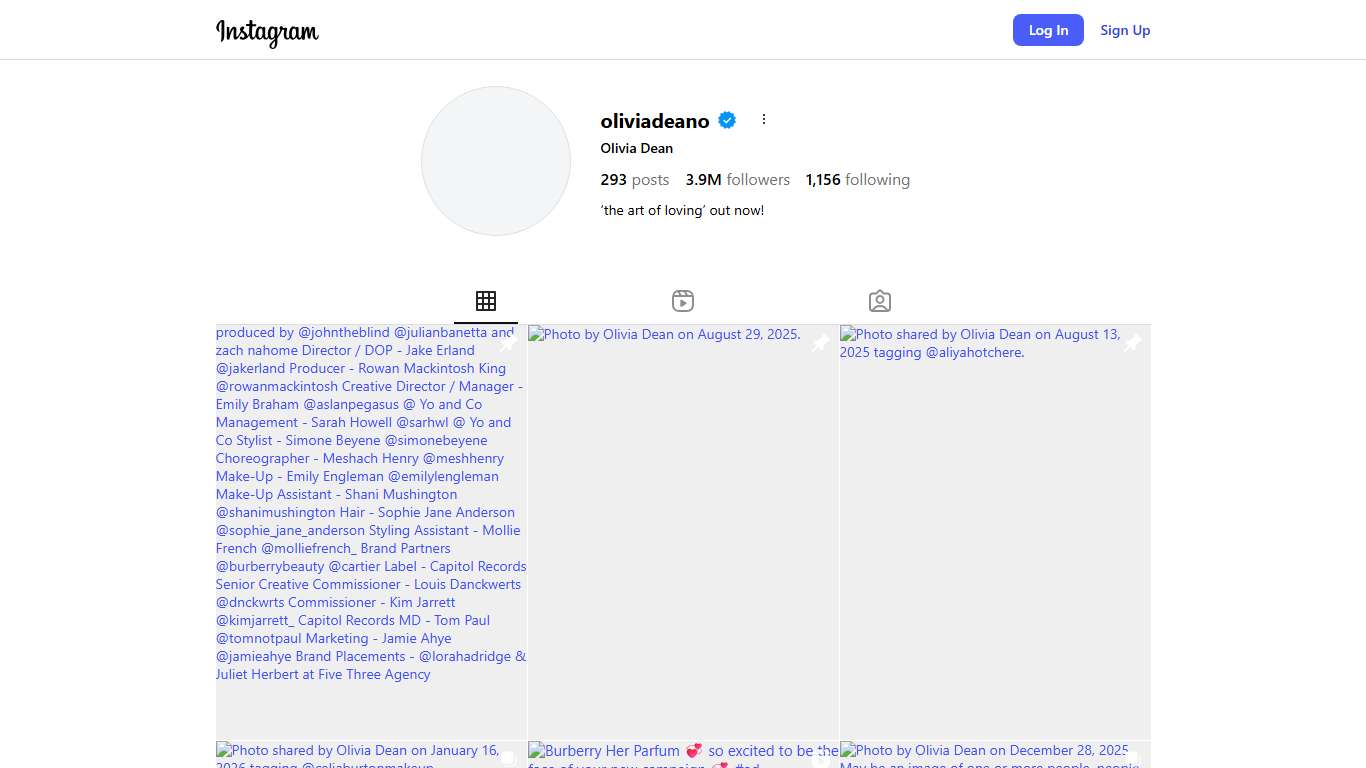View the 1,156 following list

[x=857, y=180]
